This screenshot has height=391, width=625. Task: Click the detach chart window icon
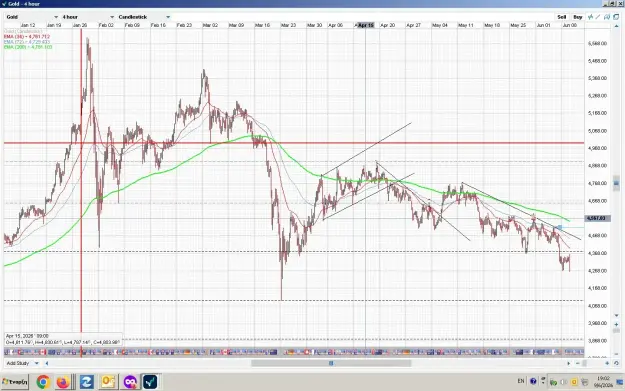(616, 17)
